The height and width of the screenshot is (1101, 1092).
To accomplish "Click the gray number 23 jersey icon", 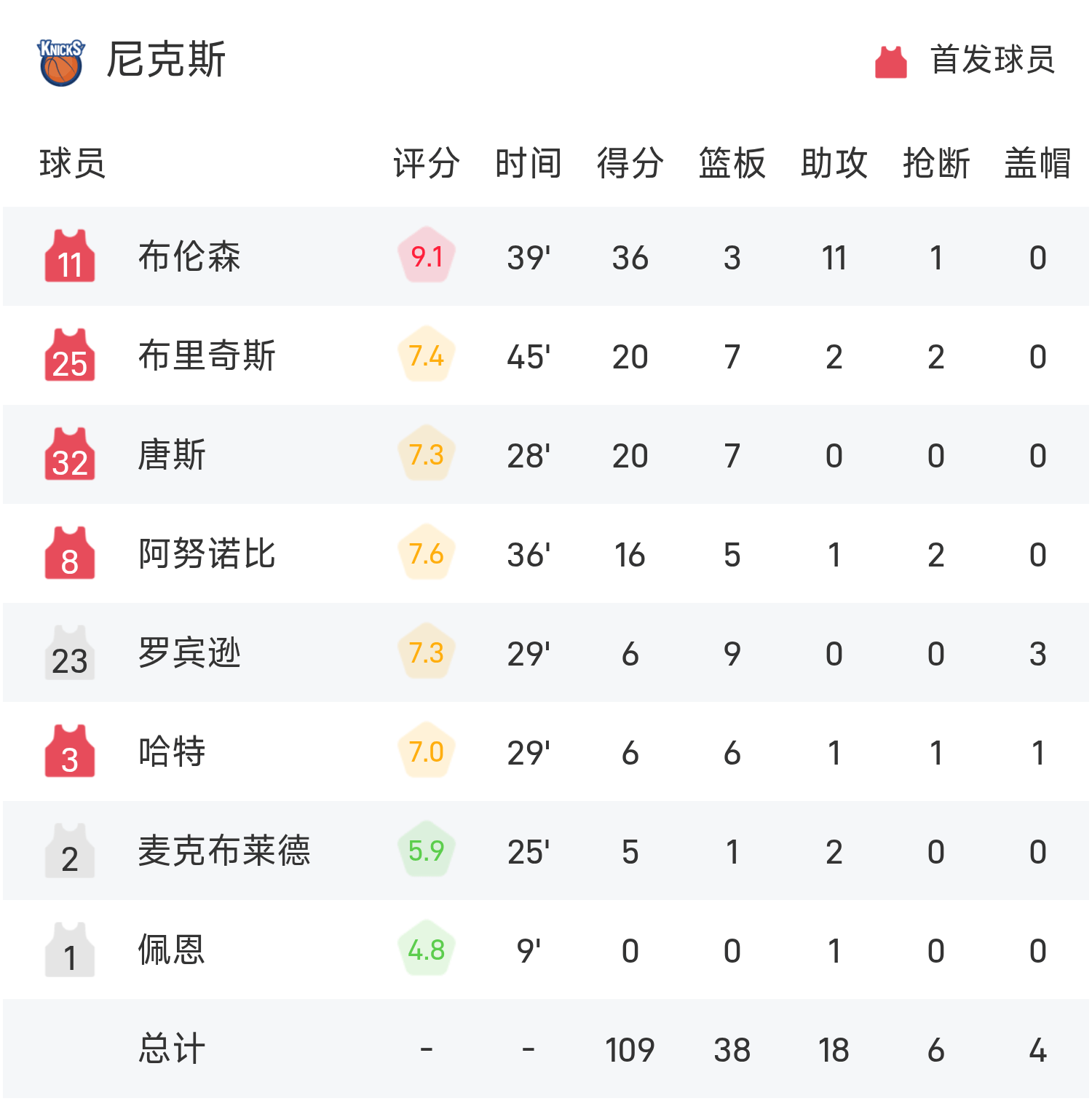I will tap(70, 653).
